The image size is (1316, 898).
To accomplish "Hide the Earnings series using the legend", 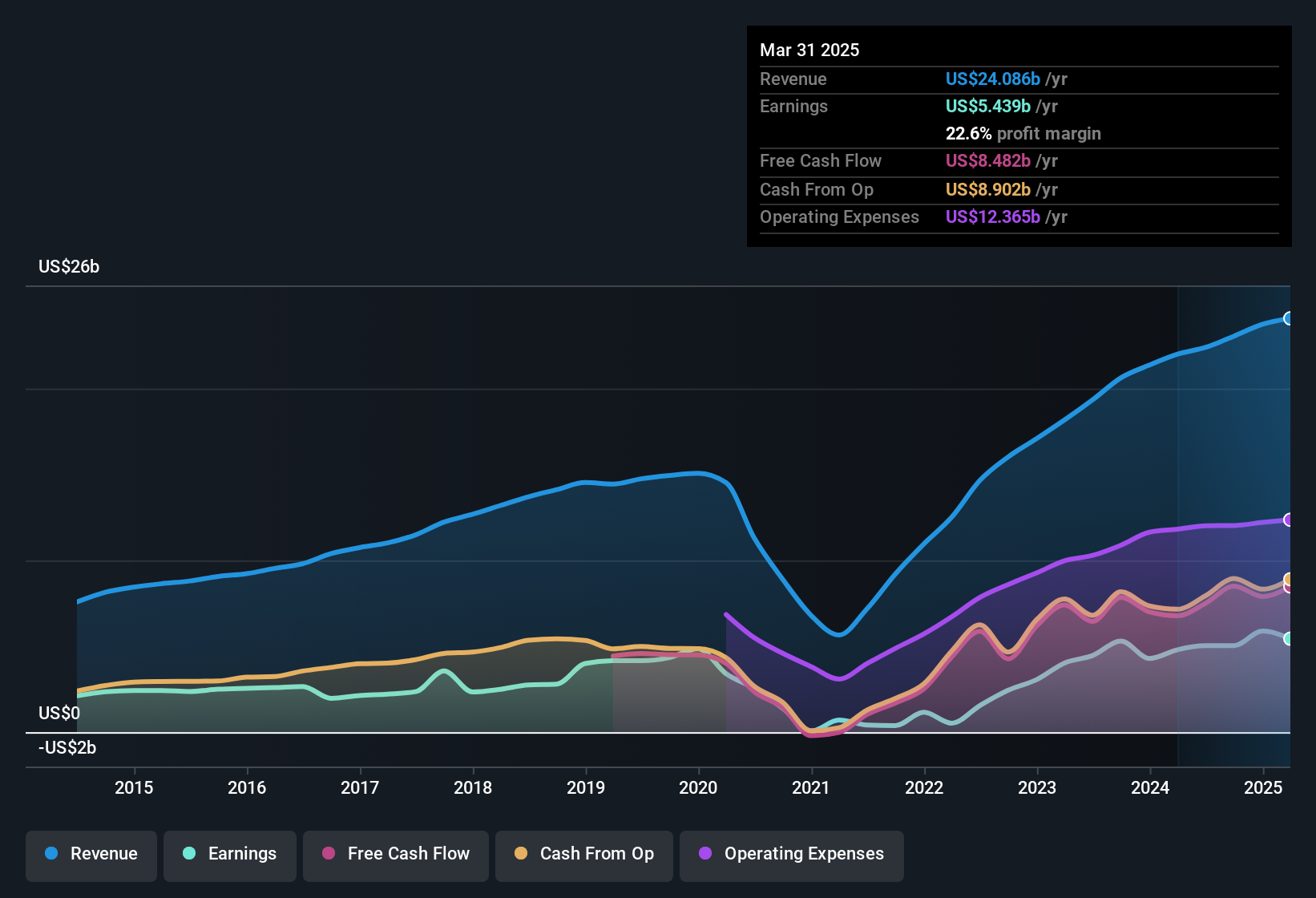I will coord(230,854).
